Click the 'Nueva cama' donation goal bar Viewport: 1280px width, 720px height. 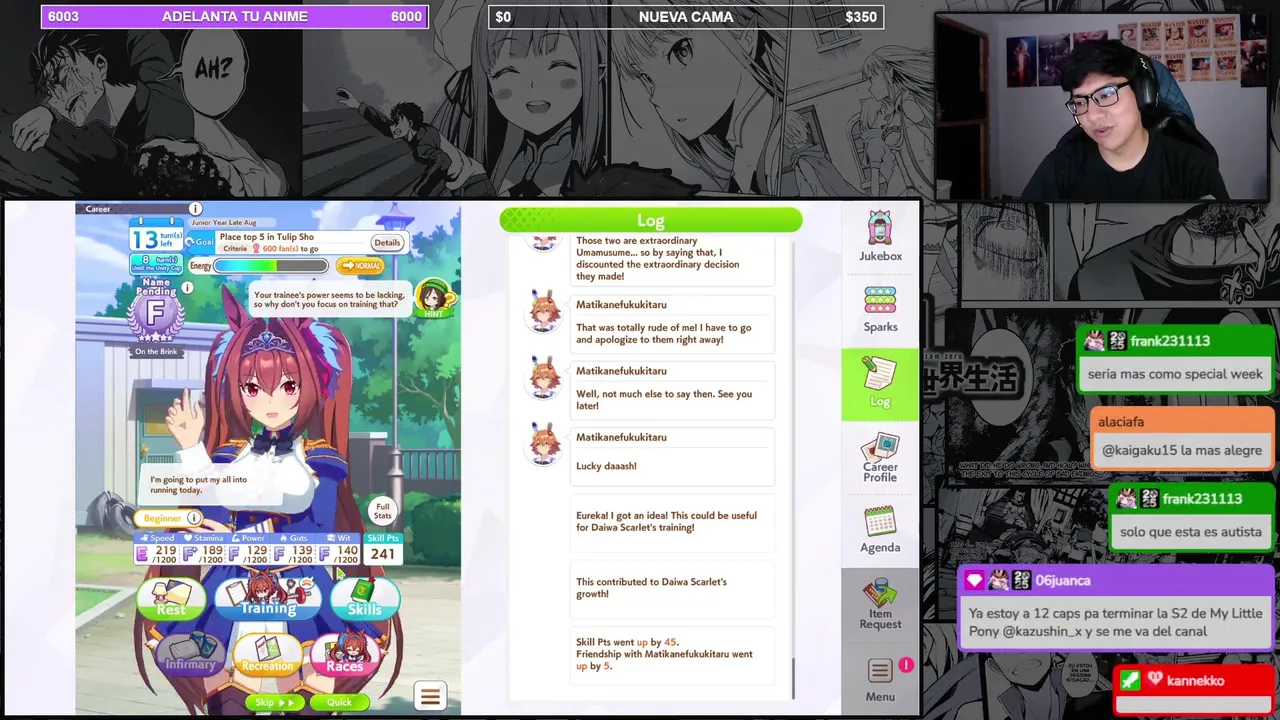[x=686, y=17]
